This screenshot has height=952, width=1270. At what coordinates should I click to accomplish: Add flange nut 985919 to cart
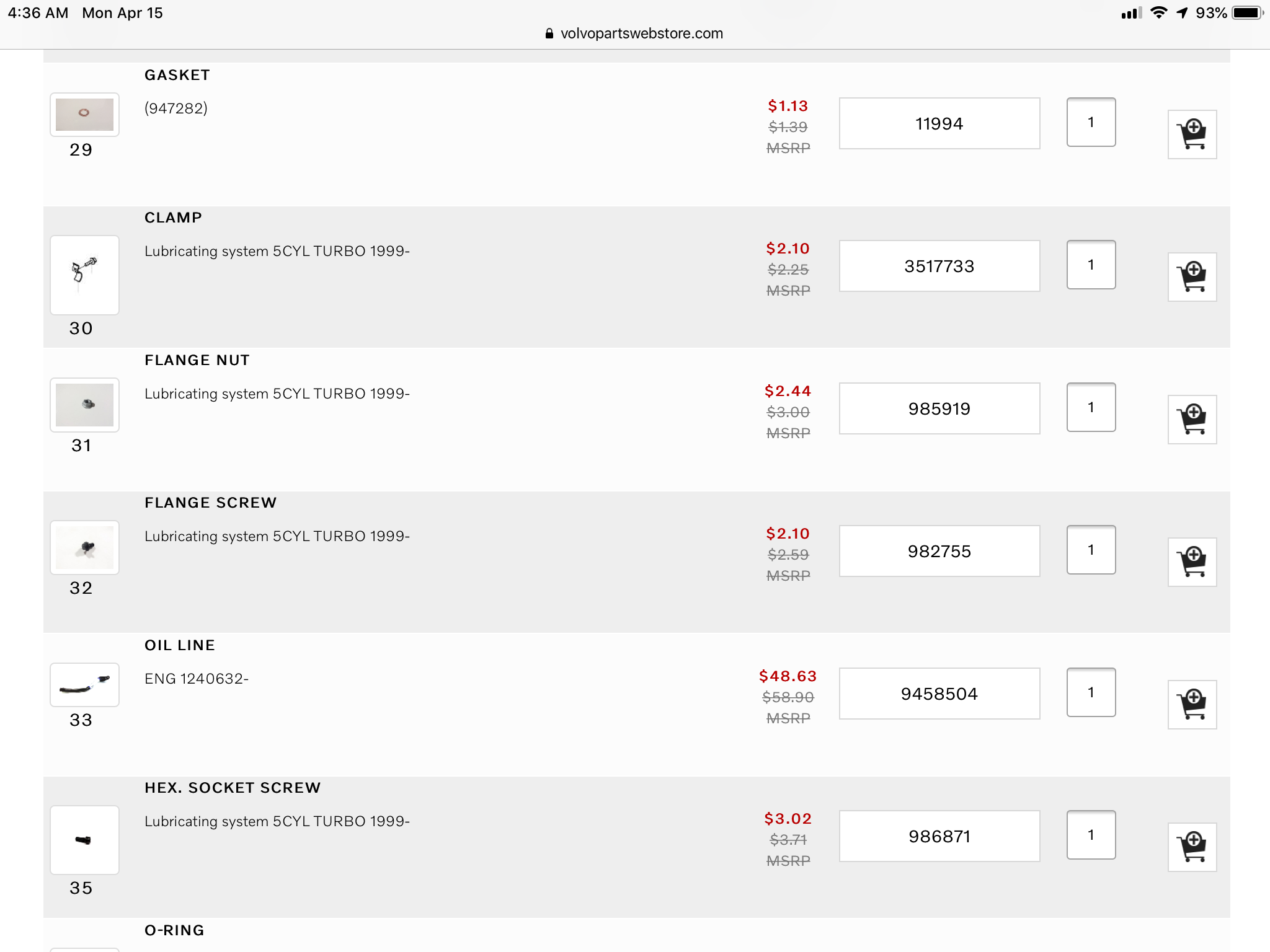[x=1192, y=420]
